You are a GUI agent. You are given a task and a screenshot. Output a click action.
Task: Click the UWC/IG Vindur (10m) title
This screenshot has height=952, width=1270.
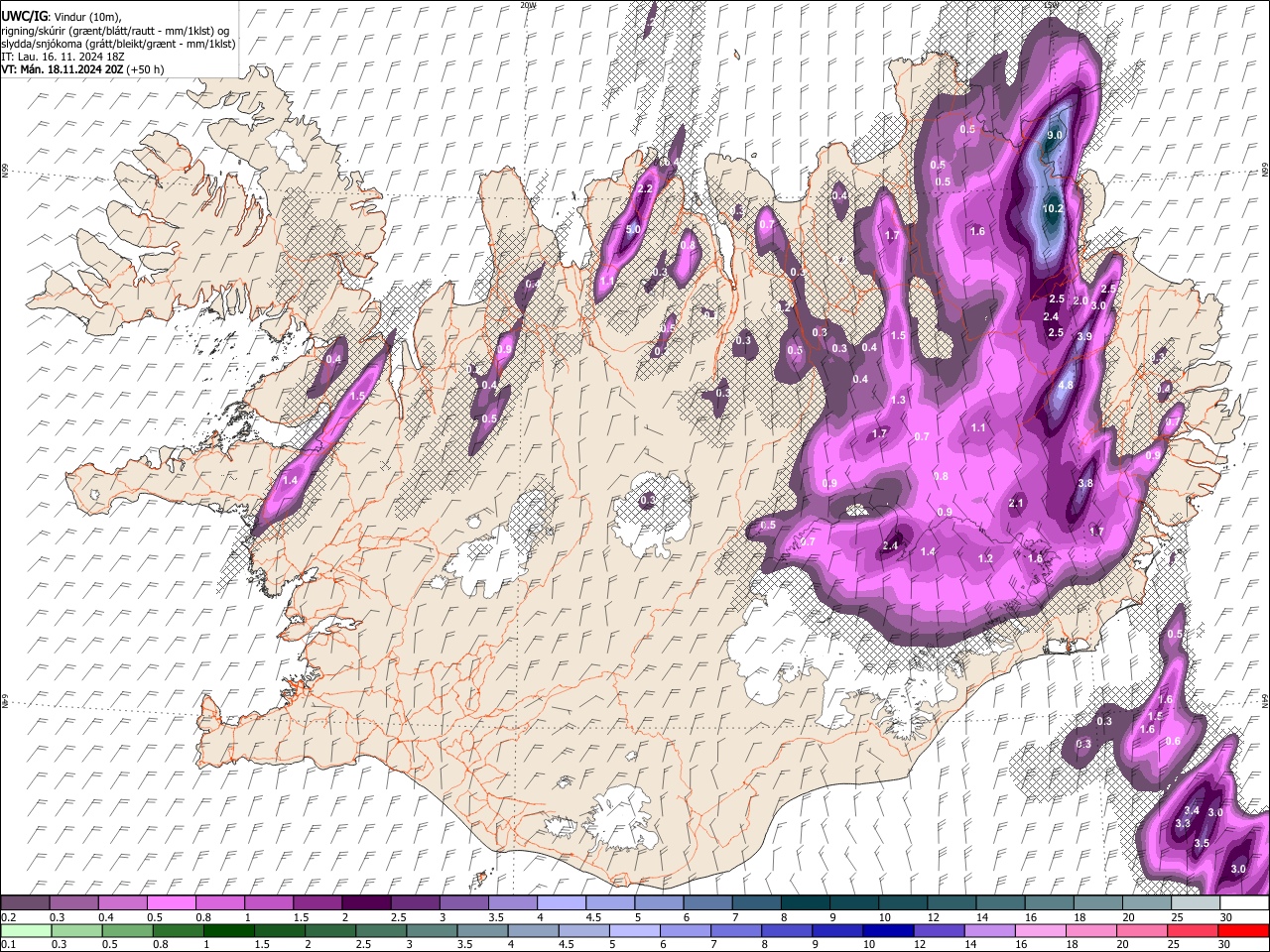point(61,17)
